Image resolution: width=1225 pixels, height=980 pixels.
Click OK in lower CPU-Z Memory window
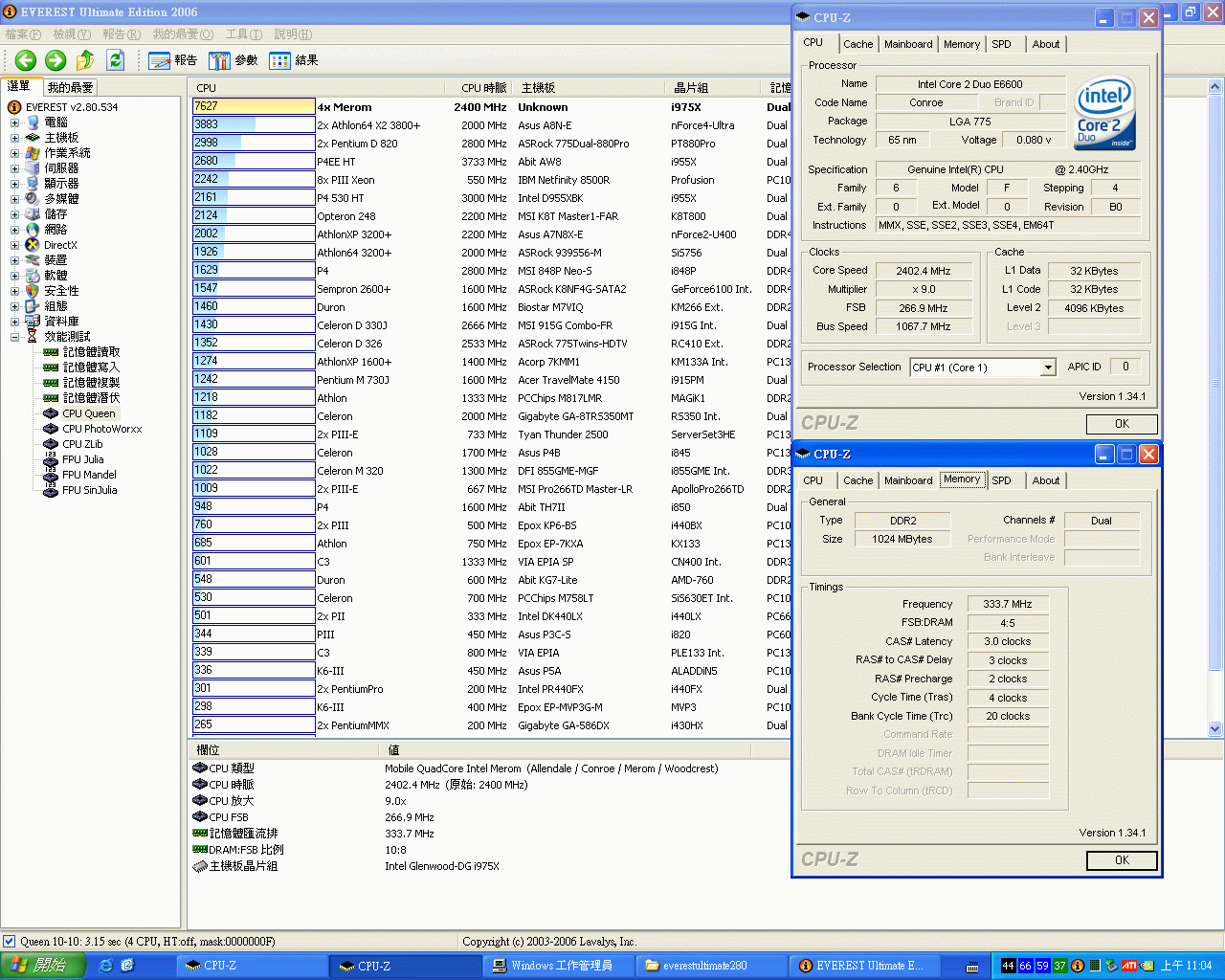tap(1122, 860)
